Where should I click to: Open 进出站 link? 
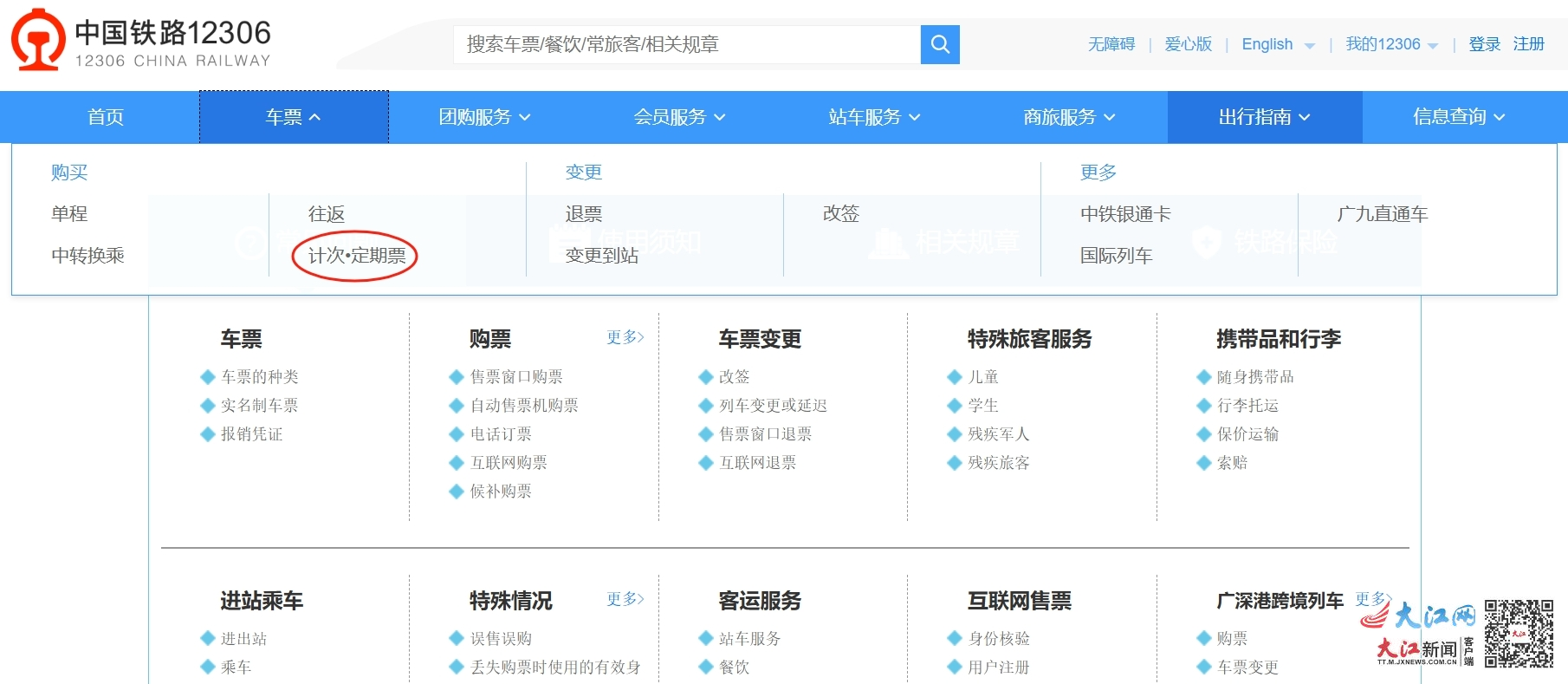point(244,638)
